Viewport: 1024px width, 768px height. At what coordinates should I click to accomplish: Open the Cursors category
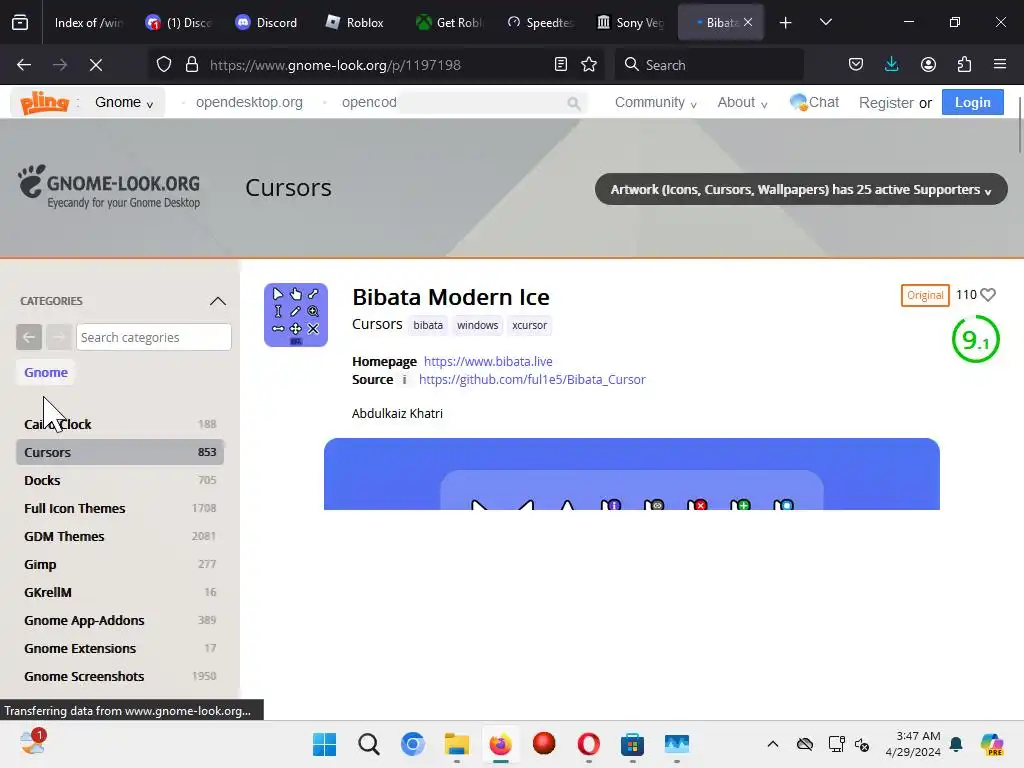[120, 452]
